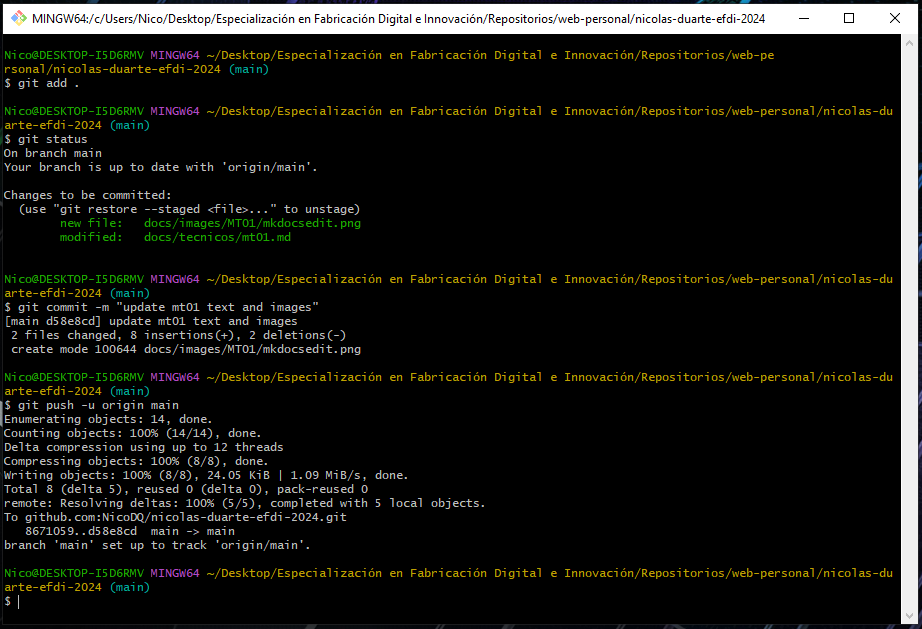The height and width of the screenshot is (629, 922).
Task: Close the MINGW64 terminal window
Action: coord(894,18)
